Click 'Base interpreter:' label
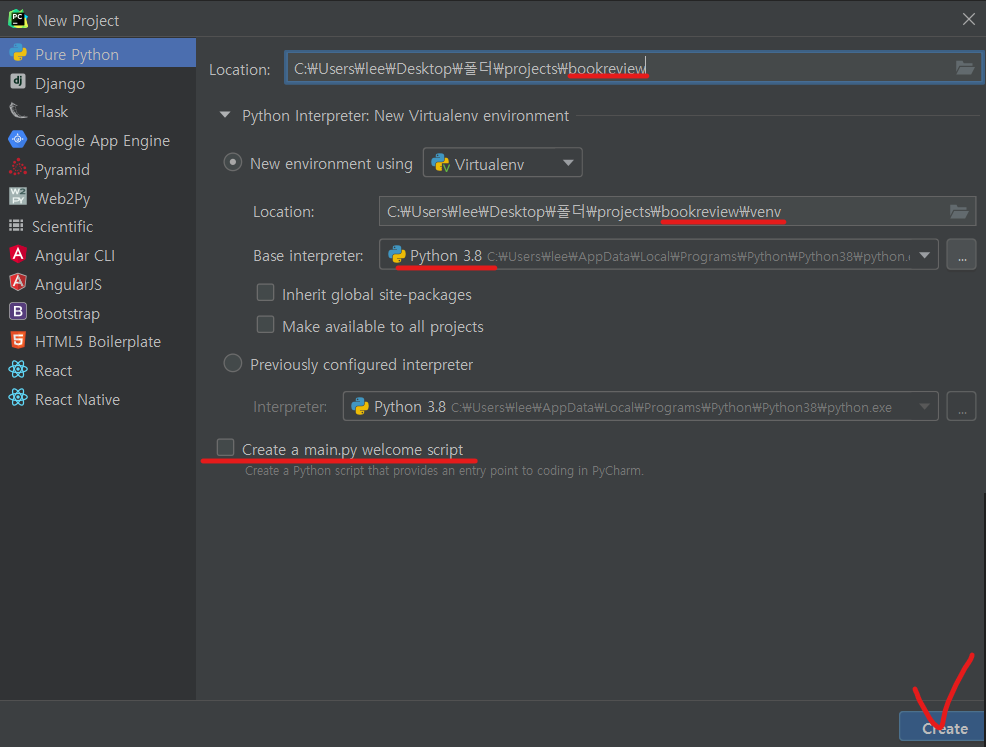The image size is (986, 747). click(308, 256)
